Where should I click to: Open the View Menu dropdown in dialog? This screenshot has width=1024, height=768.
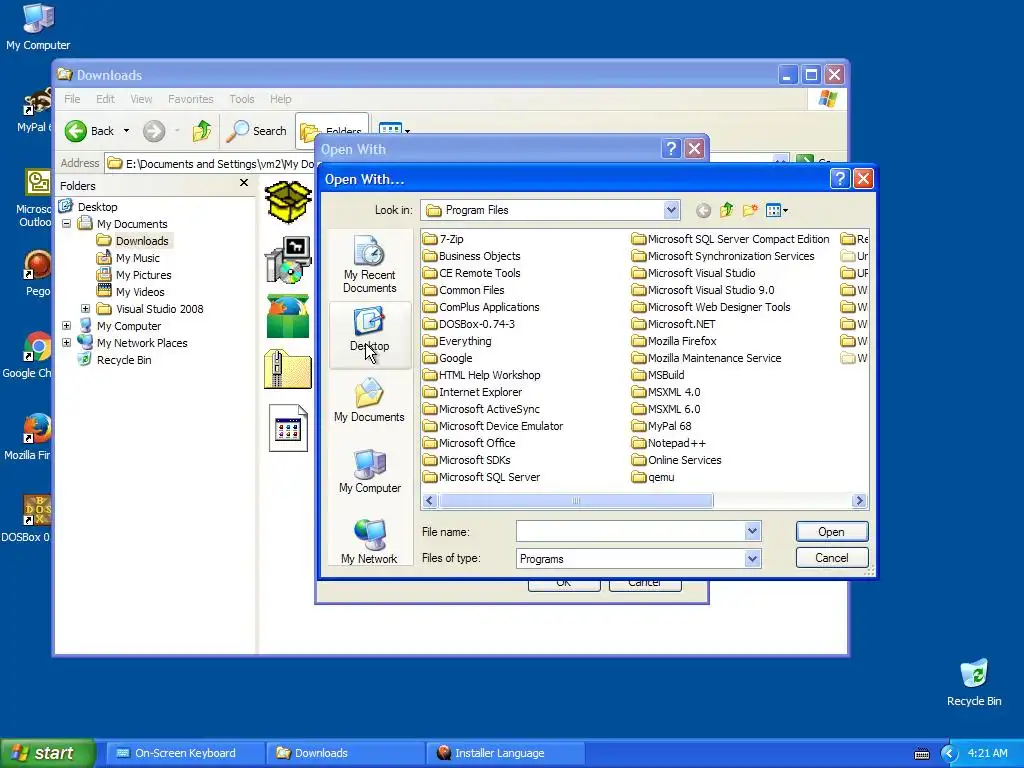point(776,210)
